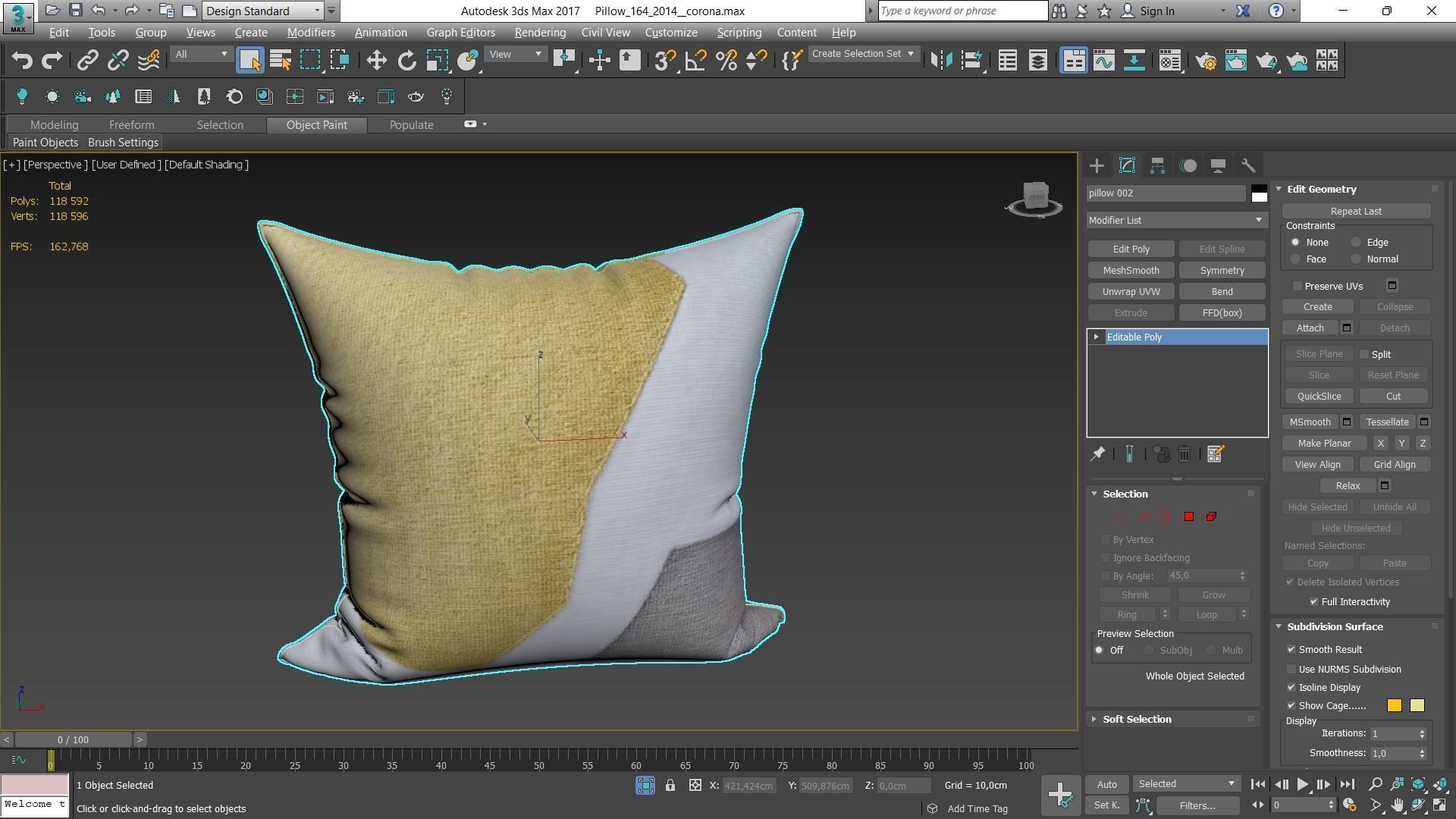Switch to the Populate ribbon tab
The image size is (1456, 819).
coord(411,125)
